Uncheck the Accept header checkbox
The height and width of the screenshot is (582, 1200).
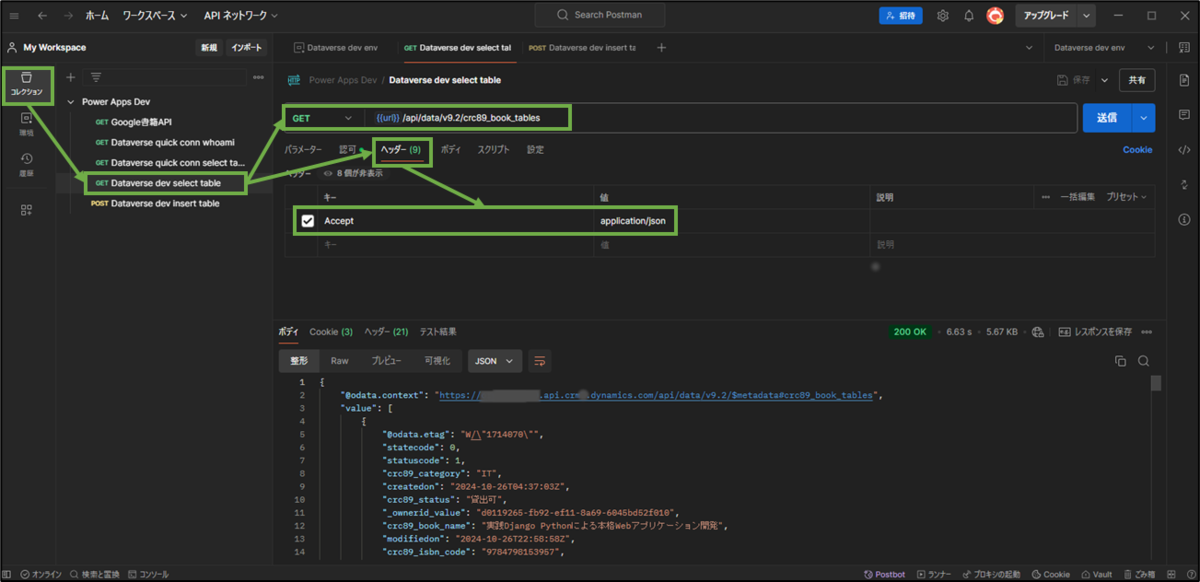pos(307,220)
